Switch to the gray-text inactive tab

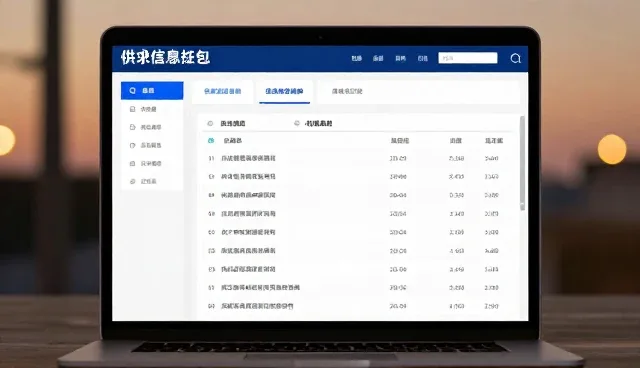point(347,91)
